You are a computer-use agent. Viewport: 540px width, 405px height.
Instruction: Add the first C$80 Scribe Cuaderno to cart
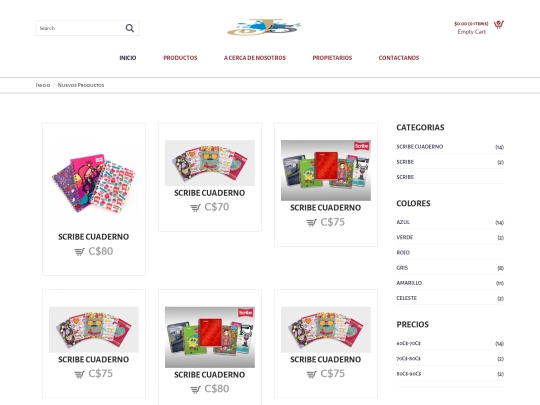point(79,252)
